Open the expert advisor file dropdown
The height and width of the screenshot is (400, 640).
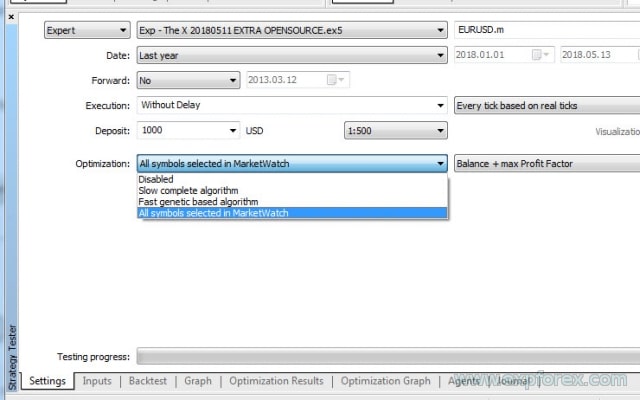tap(441, 31)
